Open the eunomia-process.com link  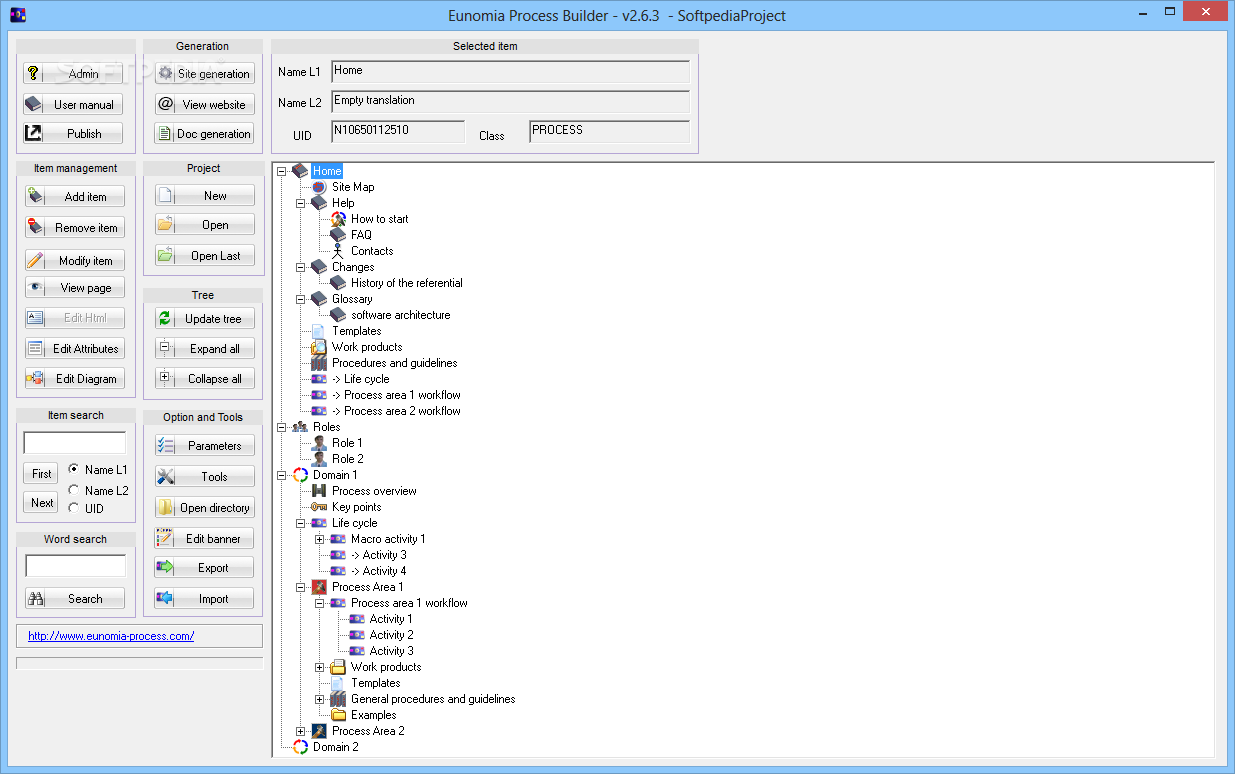tap(111, 636)
